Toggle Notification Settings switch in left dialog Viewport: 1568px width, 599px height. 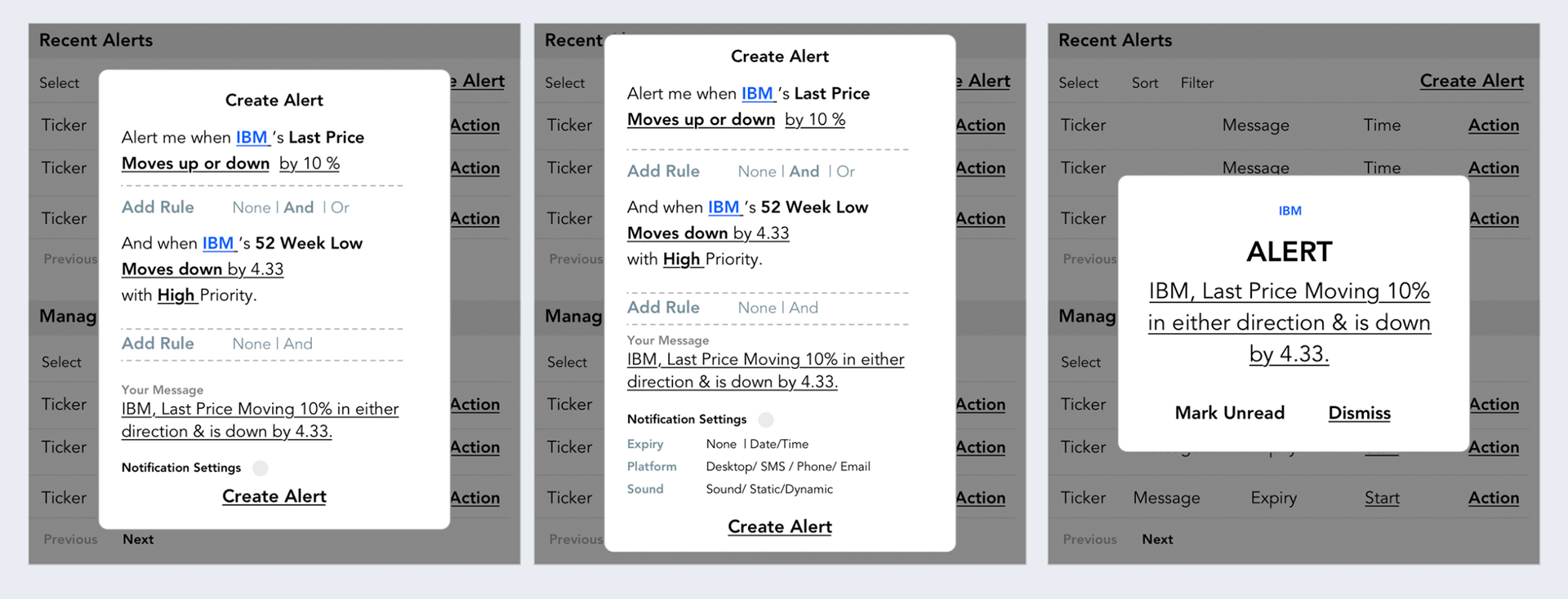click(261, 468)
